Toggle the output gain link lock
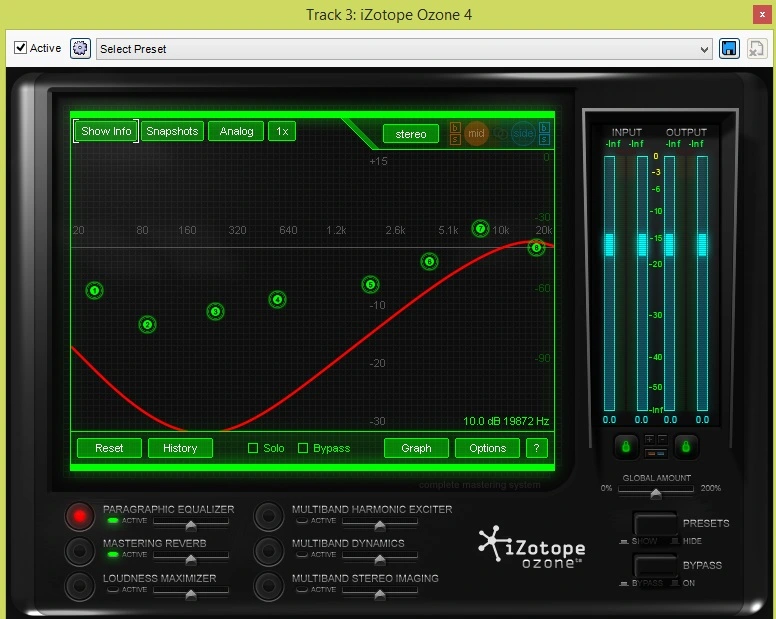 (x=685, y=447)
